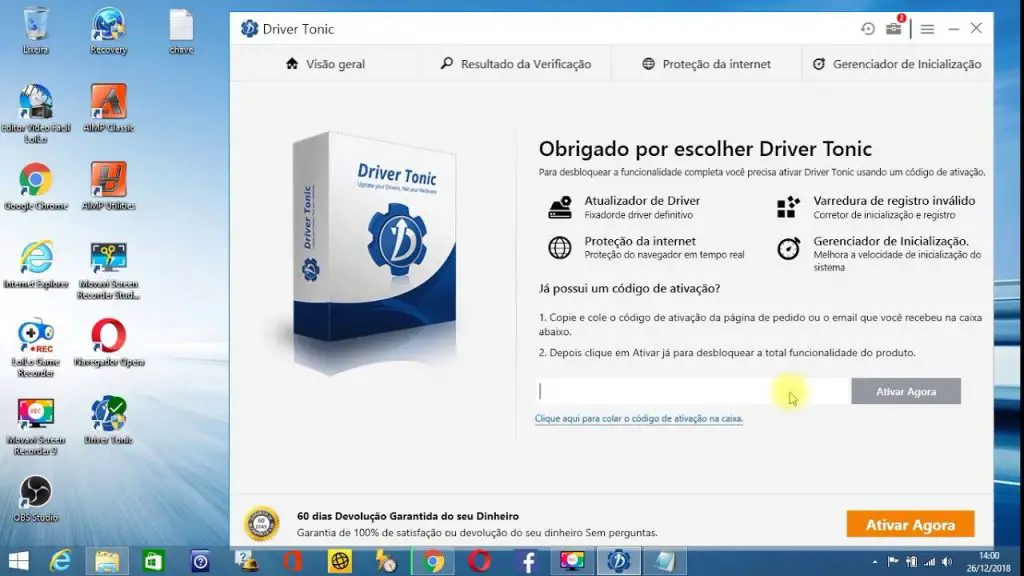This screenshot has width=1024, height=576.
Task: Click the volume speaker tray icon
Action: coord(947,562)
